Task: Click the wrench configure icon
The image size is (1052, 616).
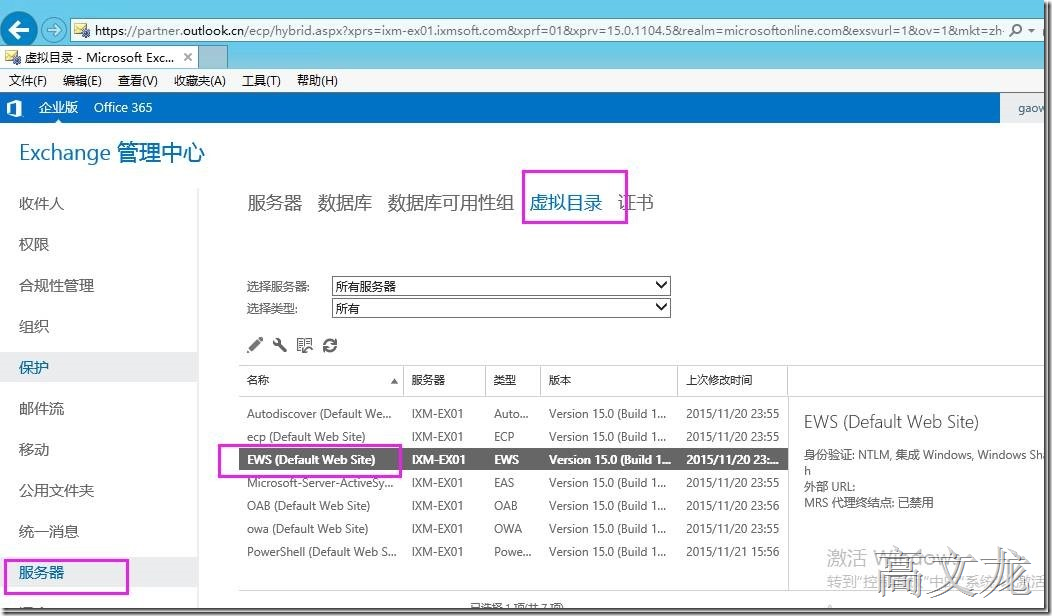Action: click(x=280, y=345)
